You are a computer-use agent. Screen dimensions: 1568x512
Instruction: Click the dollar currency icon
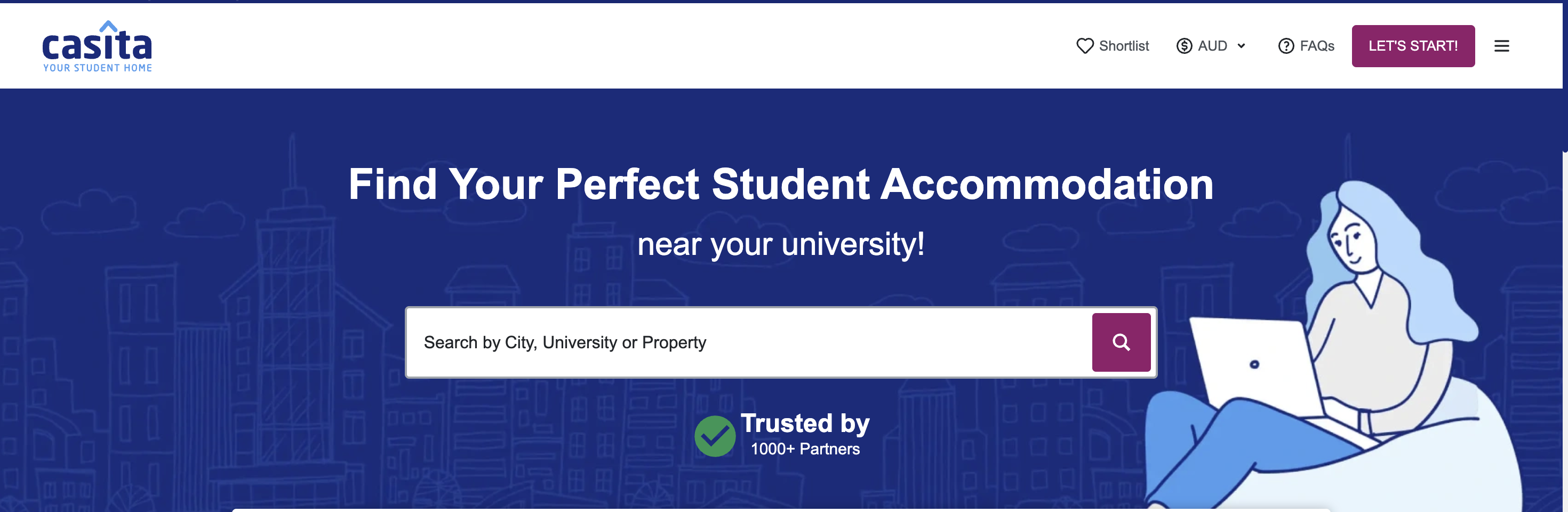[x=1183, y=46]
